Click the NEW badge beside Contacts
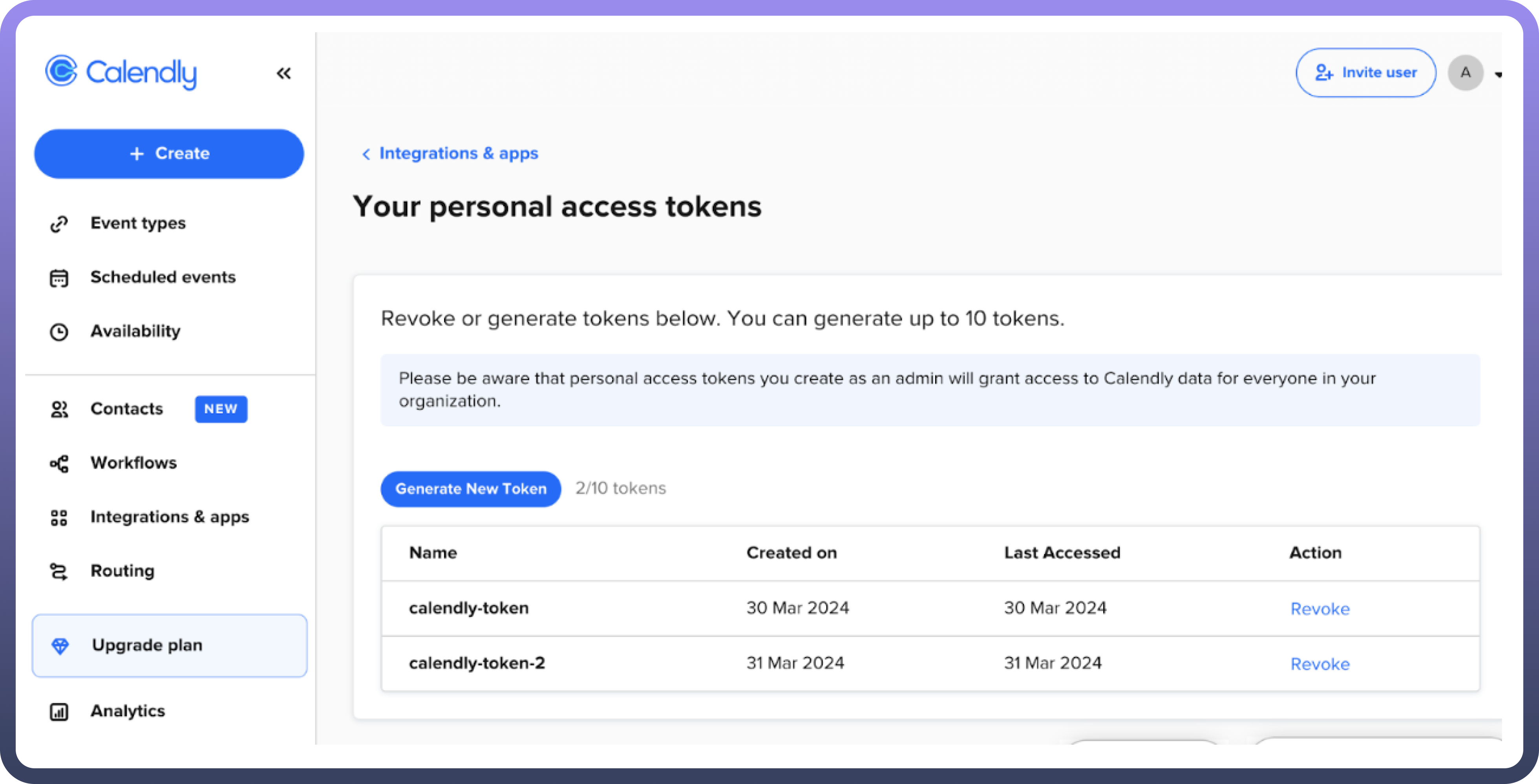1539x784 pixels. [x=221, y=409]
